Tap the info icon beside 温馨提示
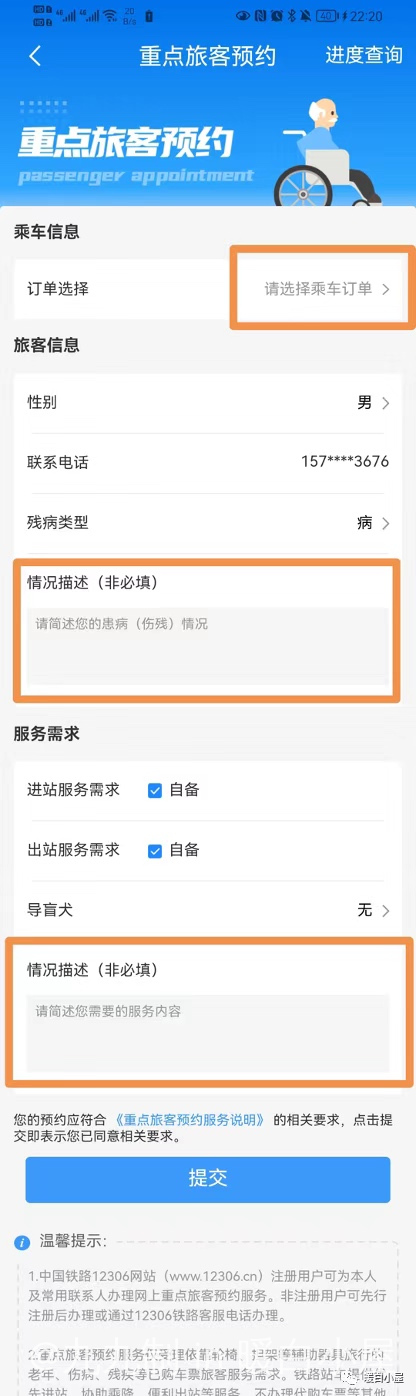The image size is (416, 1396). [22, 1242]
